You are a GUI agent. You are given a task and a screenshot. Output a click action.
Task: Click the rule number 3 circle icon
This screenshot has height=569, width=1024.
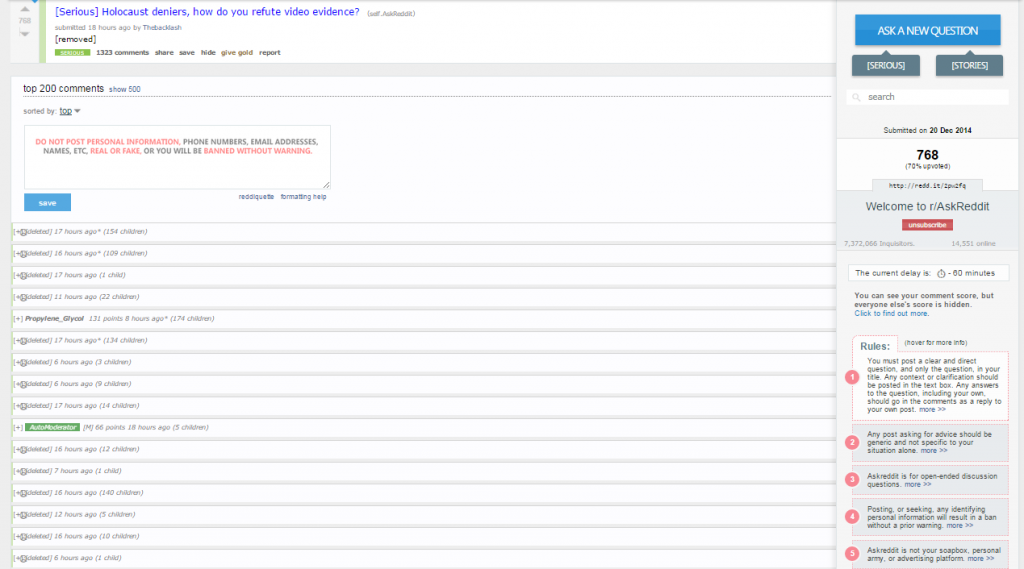click(852, 480)
